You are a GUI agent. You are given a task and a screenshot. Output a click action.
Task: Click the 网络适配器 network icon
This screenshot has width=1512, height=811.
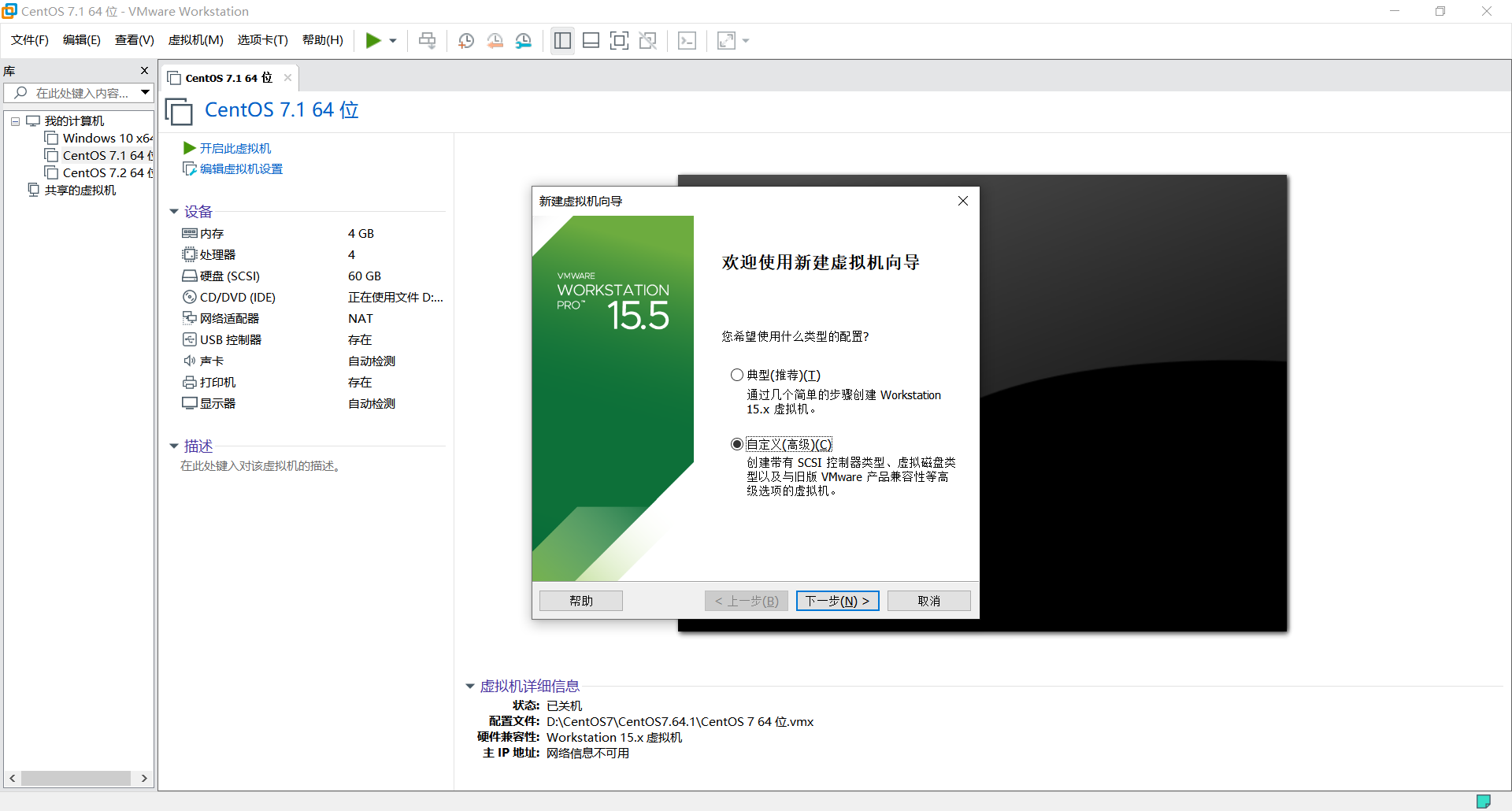click(190, 318)
